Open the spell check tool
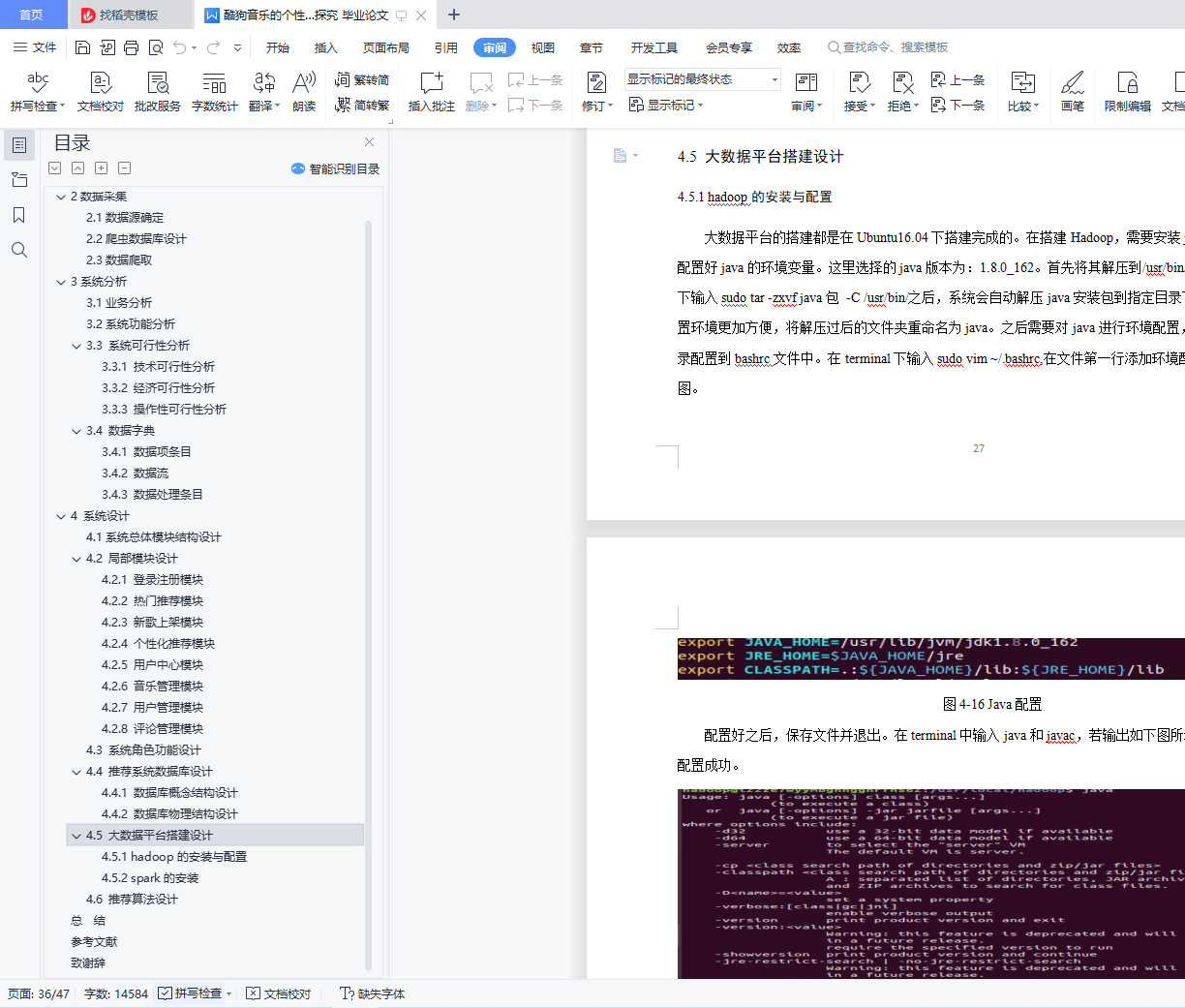 click(38, 92)
